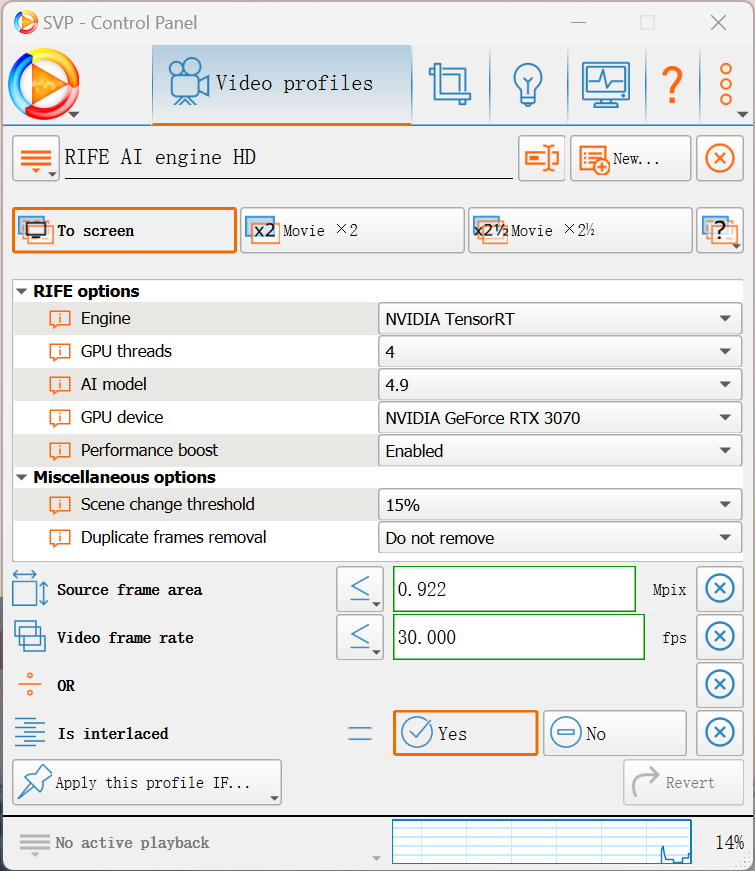The image size is (755, 871).
Task: Select Yes for Is interlaced
Action: click(x=465, y=733)
